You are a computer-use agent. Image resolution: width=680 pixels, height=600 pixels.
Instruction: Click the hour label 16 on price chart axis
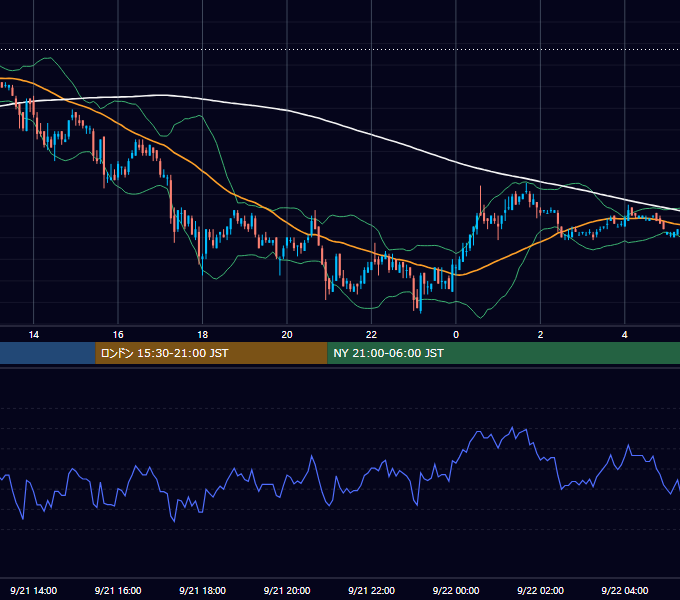click(x=118, y=335)
